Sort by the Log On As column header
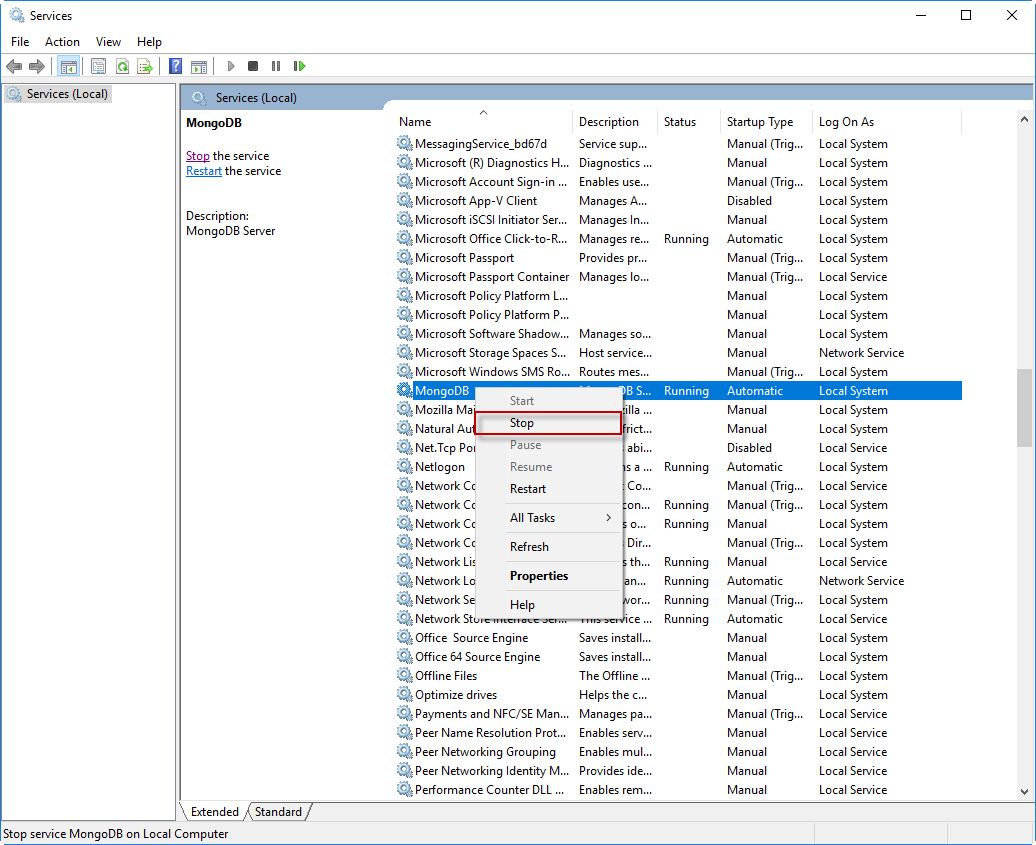 [887, 122]
